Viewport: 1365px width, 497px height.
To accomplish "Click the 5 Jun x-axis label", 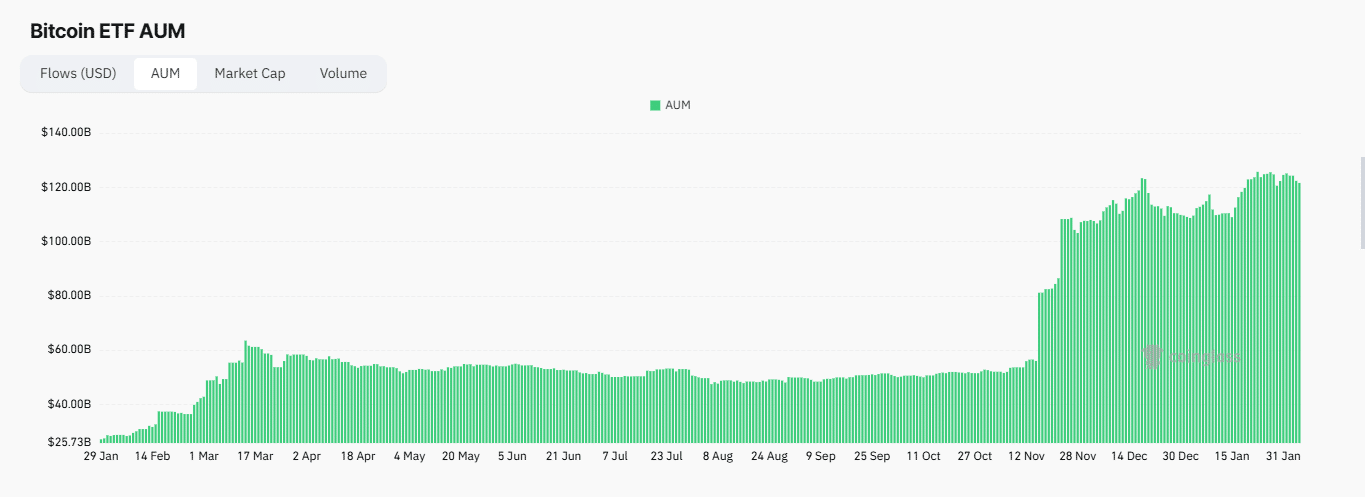I will point(511,456).
